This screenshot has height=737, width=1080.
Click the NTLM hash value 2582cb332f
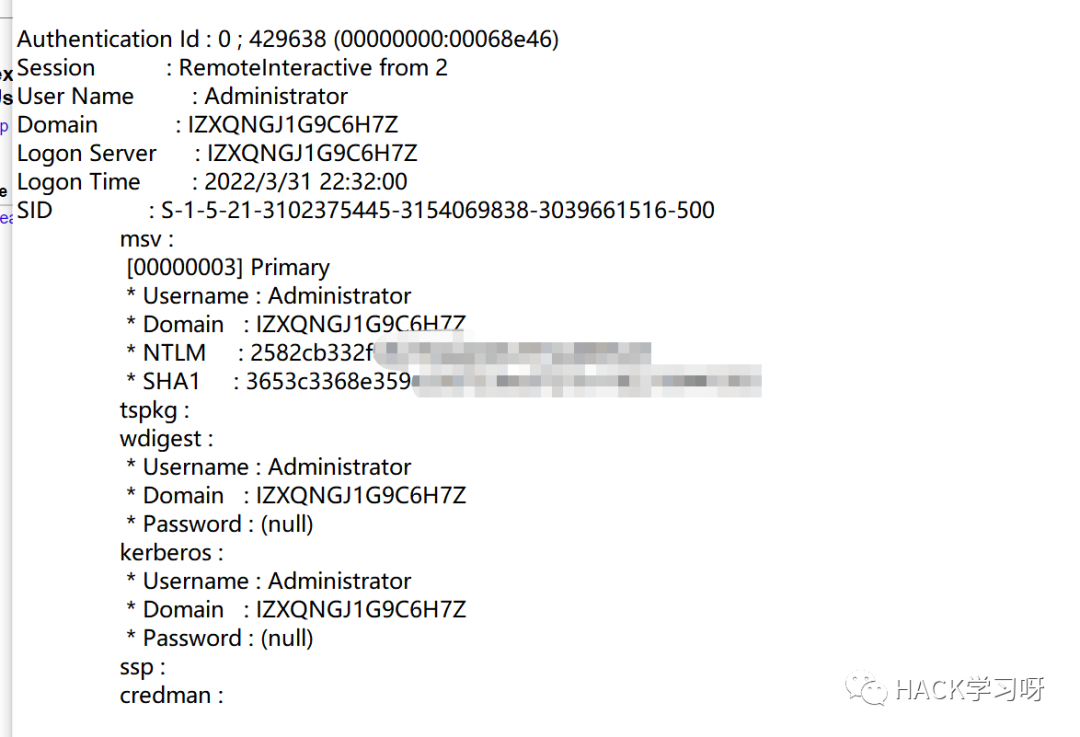pyautogui.click(x=311, y=353)
